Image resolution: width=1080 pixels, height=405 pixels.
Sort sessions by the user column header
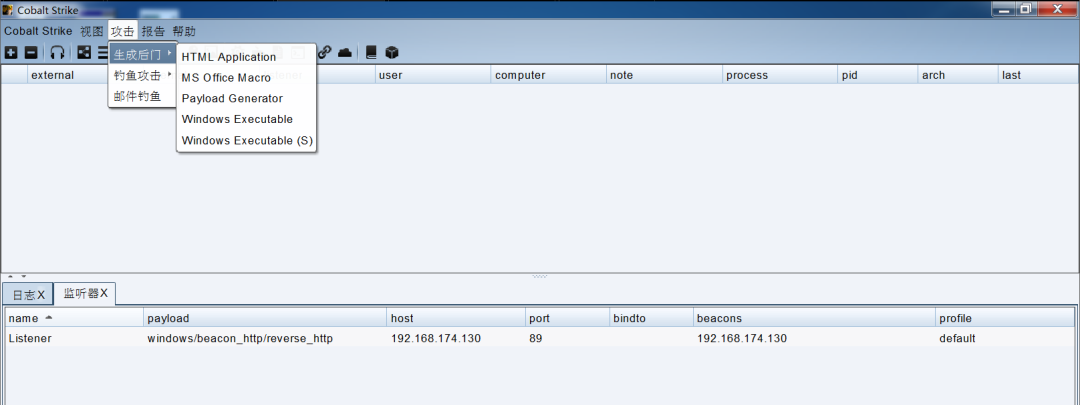(433, 75)
